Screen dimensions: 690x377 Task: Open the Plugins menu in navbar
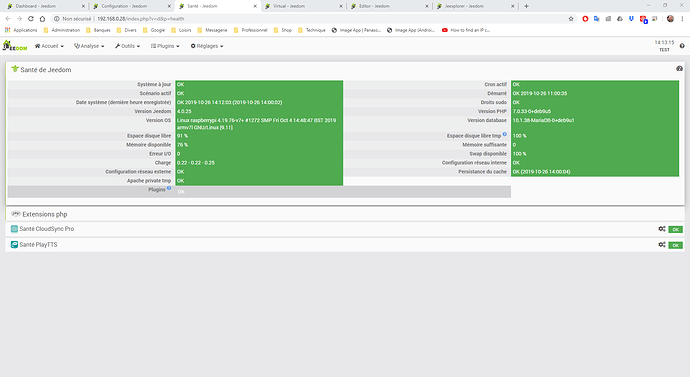click(x=165, y=46)
